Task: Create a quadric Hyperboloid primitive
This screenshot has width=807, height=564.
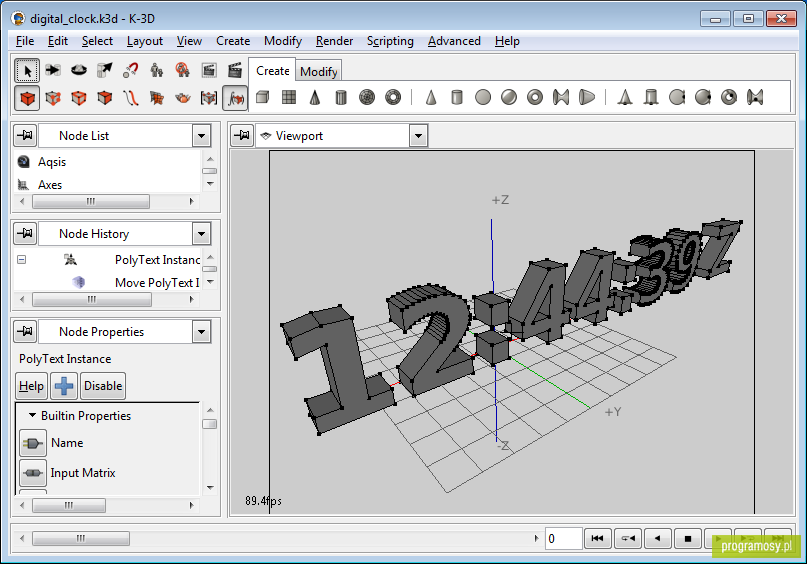Action: (560, 97)
